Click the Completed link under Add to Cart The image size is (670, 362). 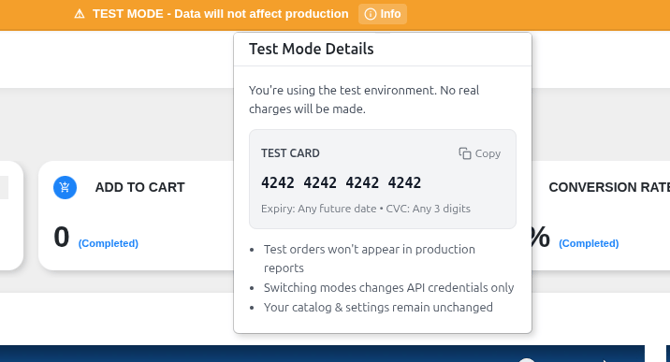tap(108, 243)
